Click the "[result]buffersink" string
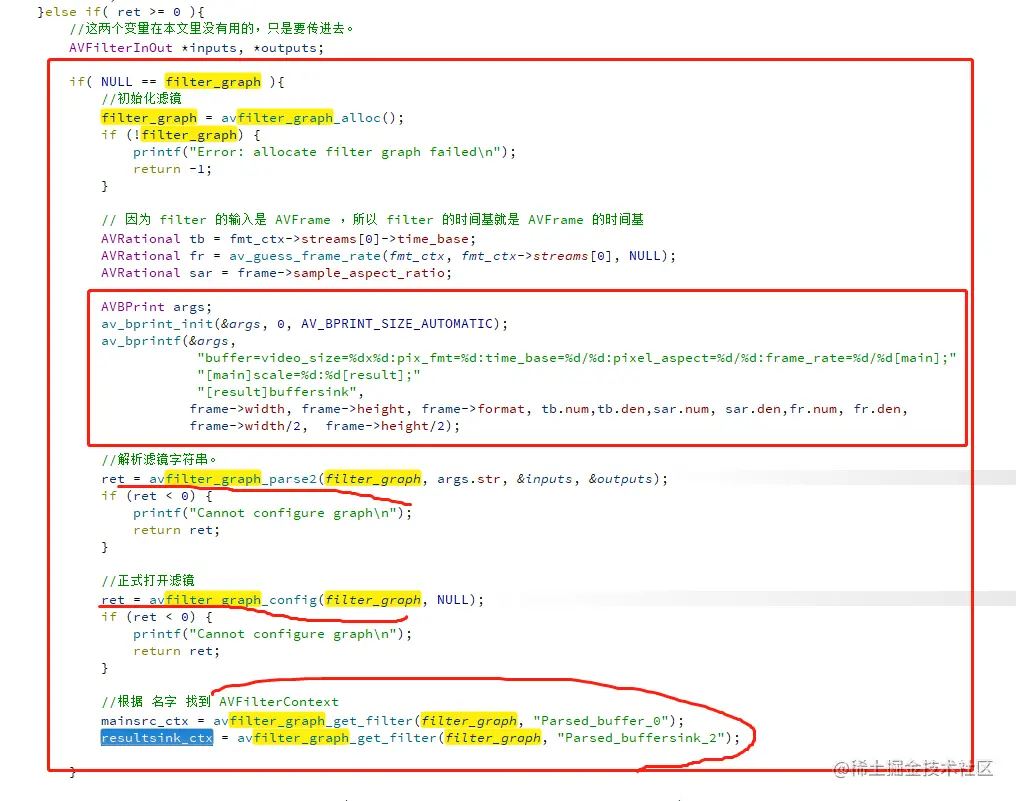Image resolution: width=1016 pixels, height=801 pixels. point(277,391)
